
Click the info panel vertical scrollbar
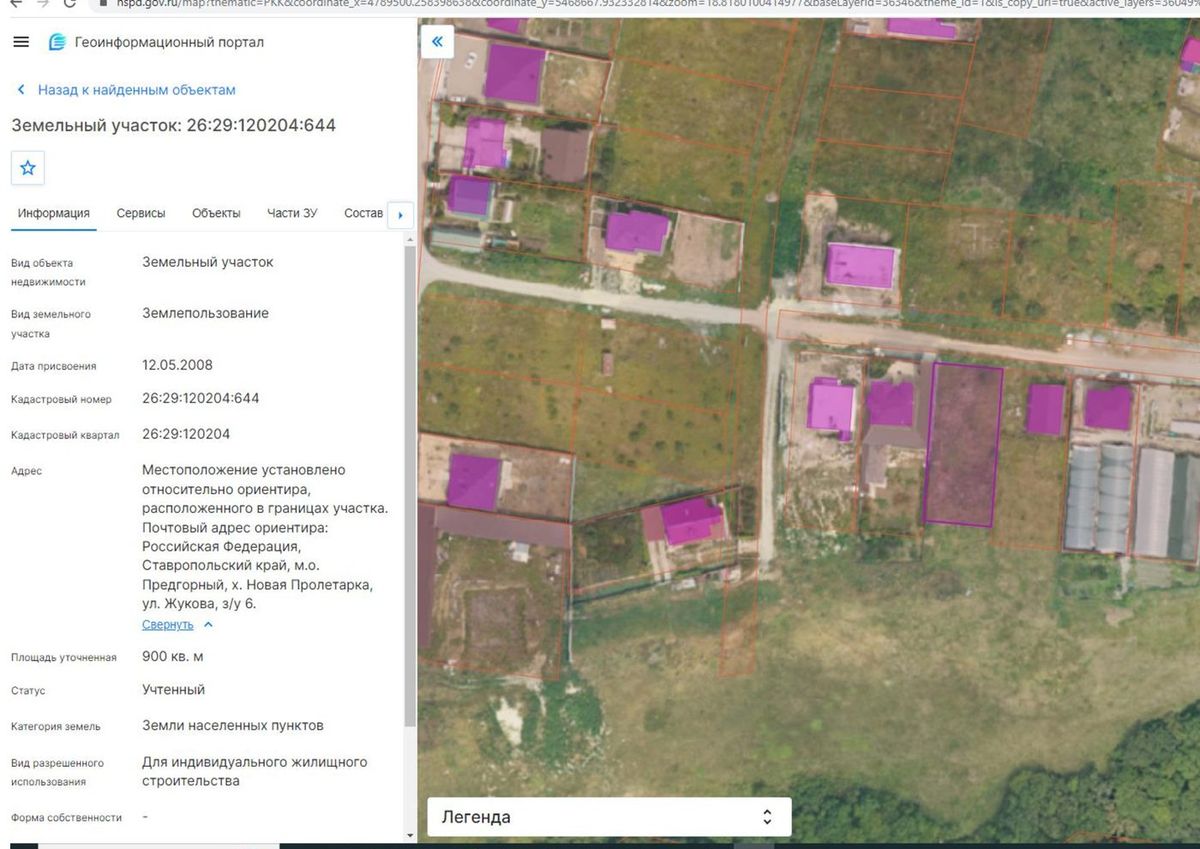[410, 485]
